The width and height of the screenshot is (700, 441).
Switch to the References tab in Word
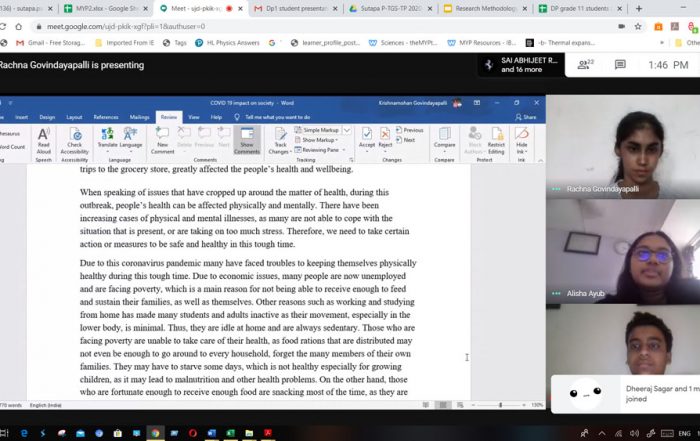[x=106, y=117]
